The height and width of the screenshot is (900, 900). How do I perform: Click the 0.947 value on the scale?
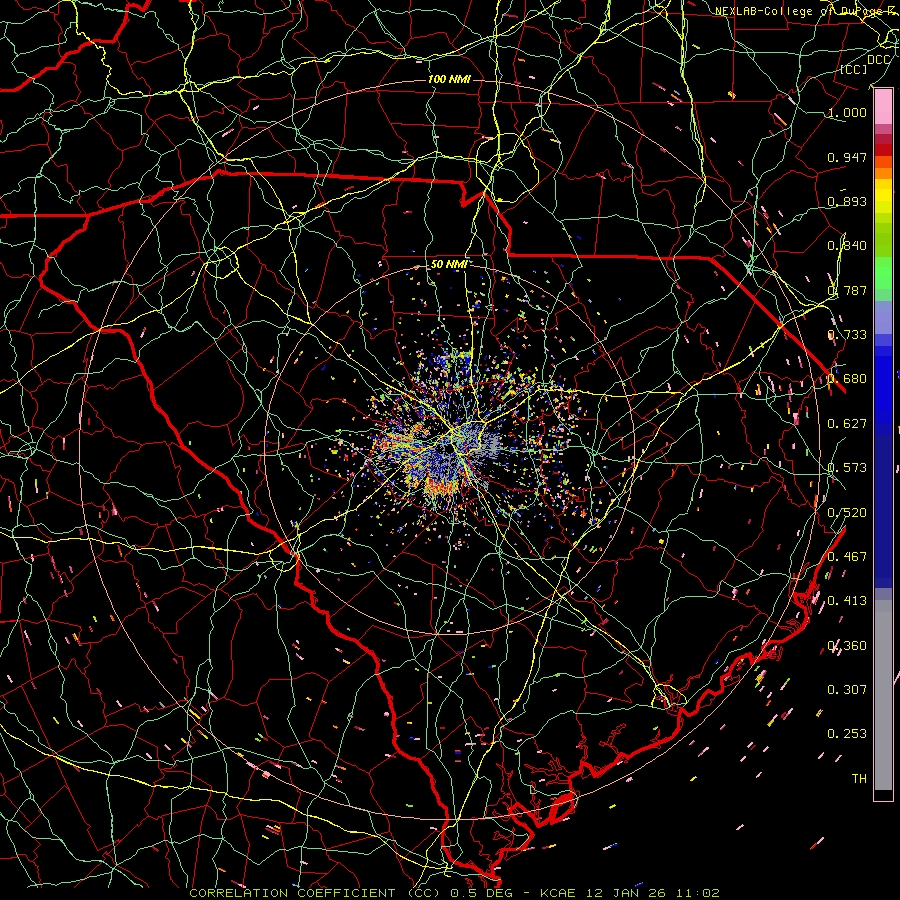(847, 157)
